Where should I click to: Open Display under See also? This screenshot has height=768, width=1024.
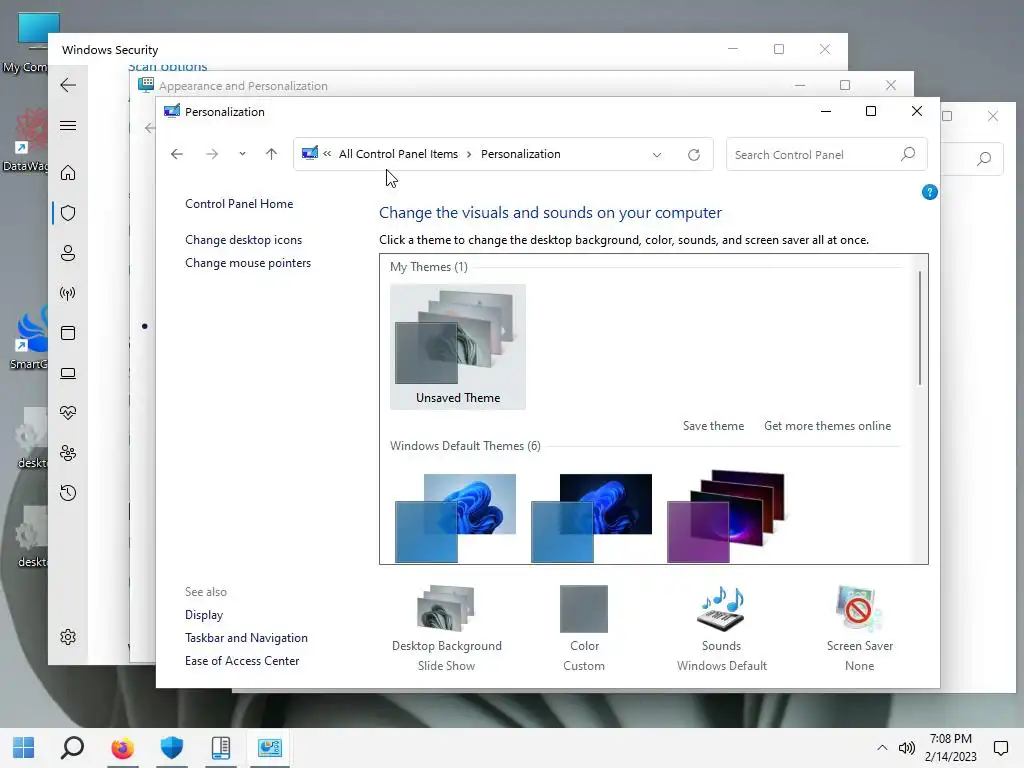tap(204, 615)
